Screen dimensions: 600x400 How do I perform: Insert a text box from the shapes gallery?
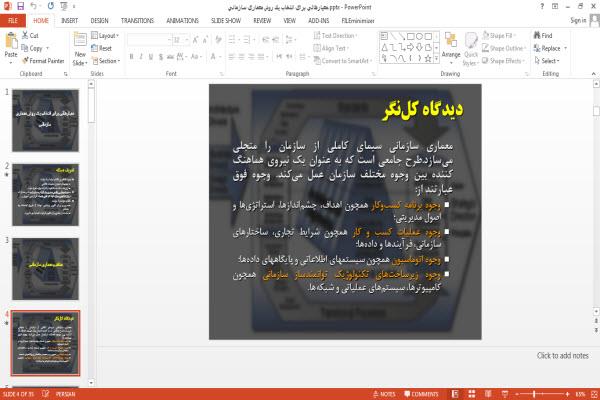coord(384,36)
